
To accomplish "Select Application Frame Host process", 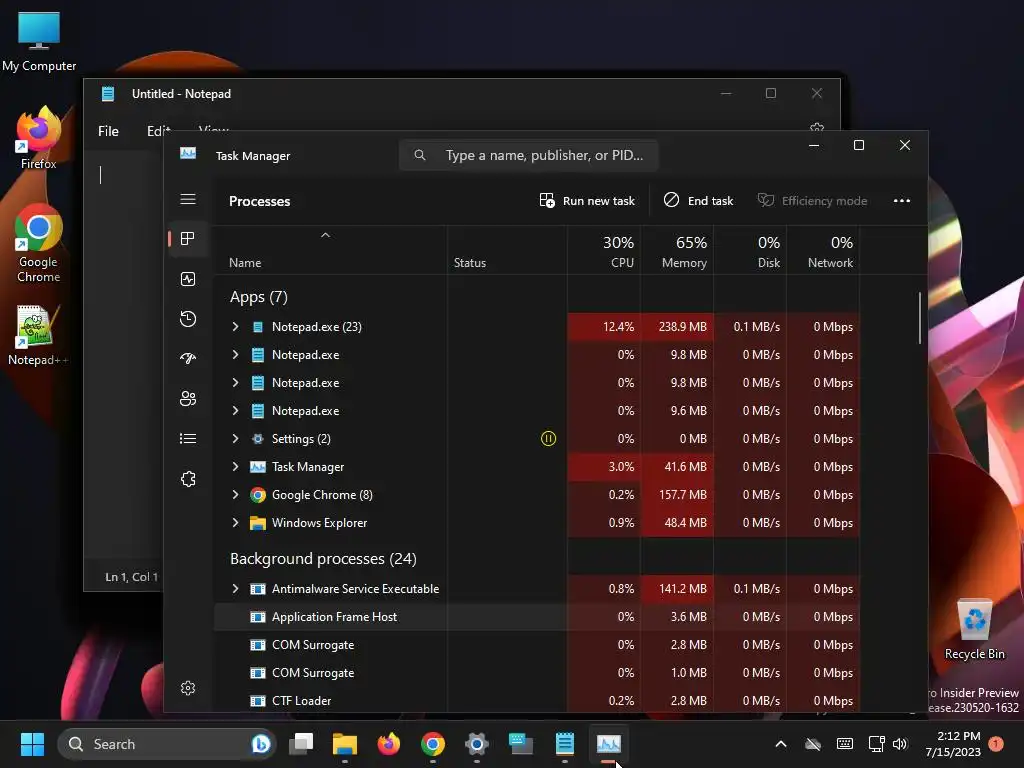I will [536, 617].
